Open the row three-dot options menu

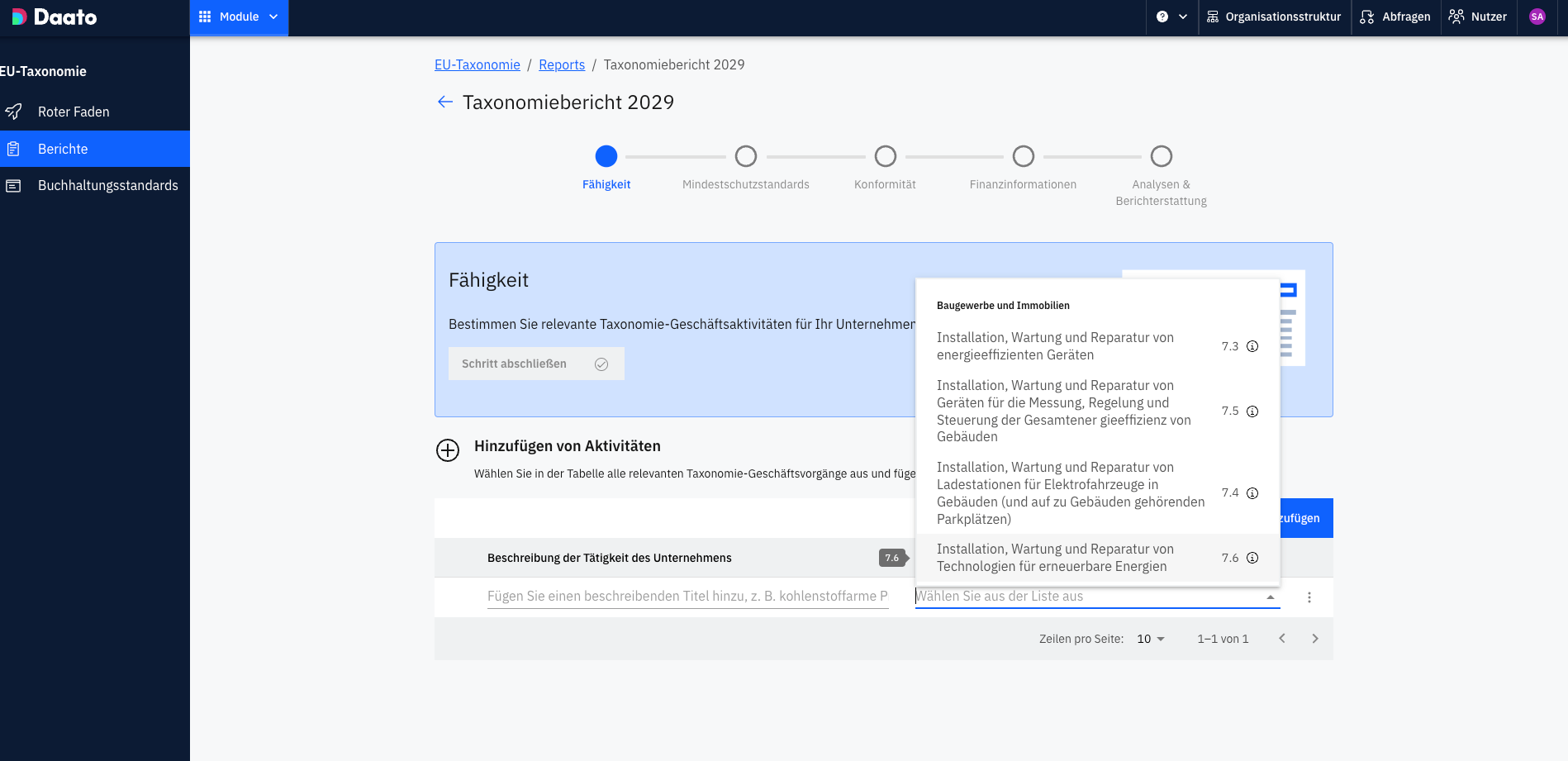click(x=1309, y=597)
